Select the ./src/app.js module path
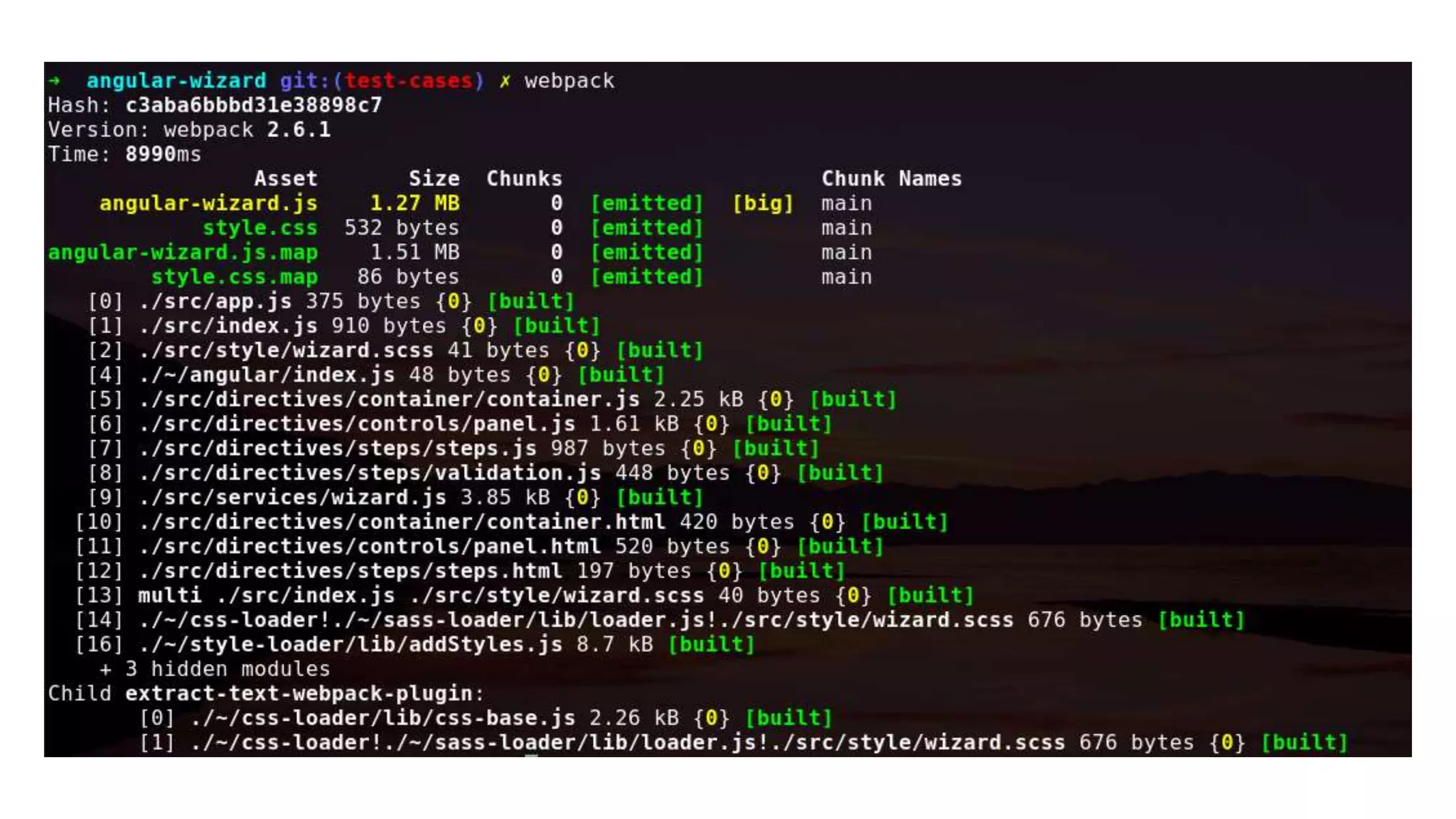 click(x=215, y=301)
